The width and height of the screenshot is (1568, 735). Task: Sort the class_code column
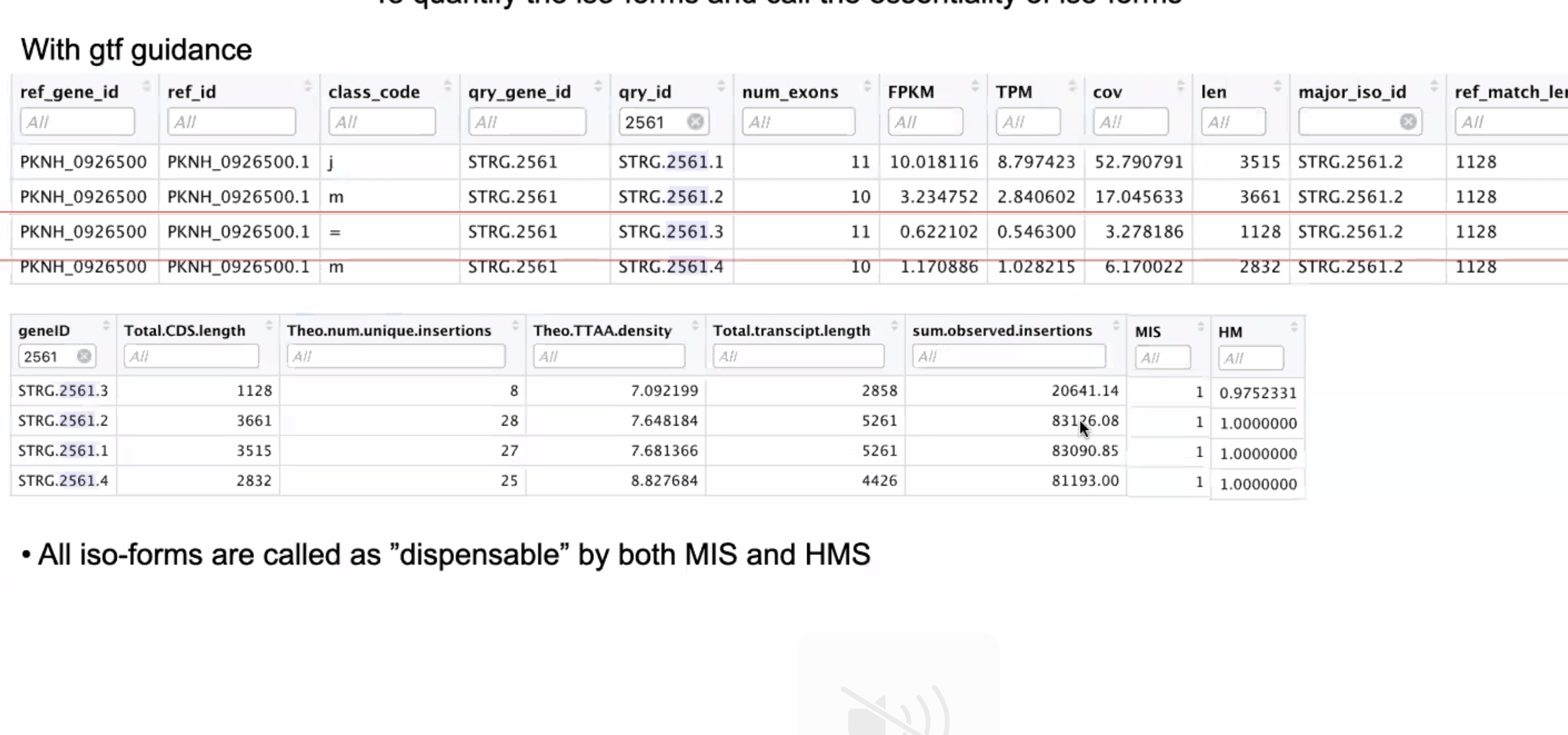448,86
